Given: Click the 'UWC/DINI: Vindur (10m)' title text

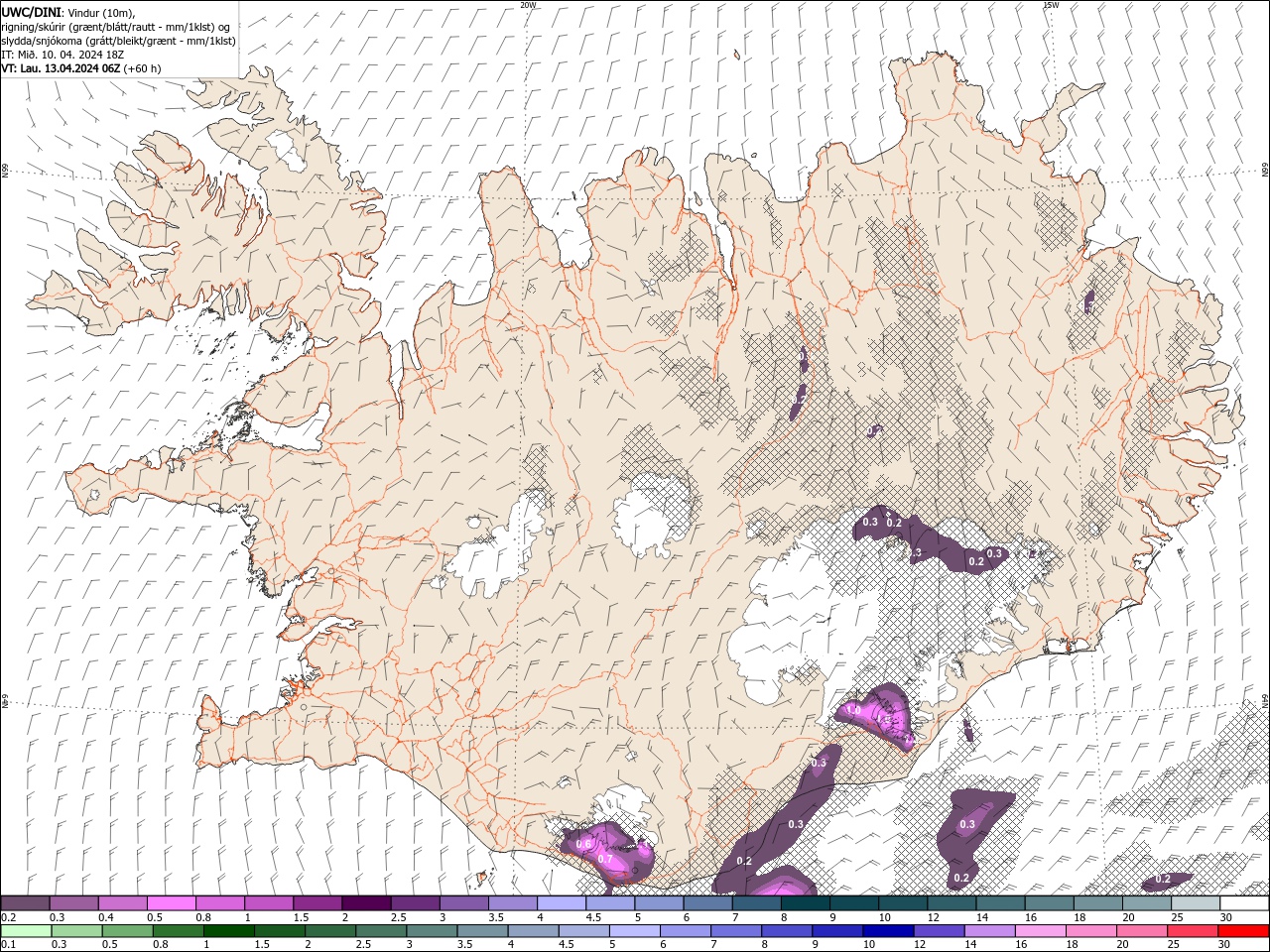Looking at the screenshot, I should (x=68, y=12).
